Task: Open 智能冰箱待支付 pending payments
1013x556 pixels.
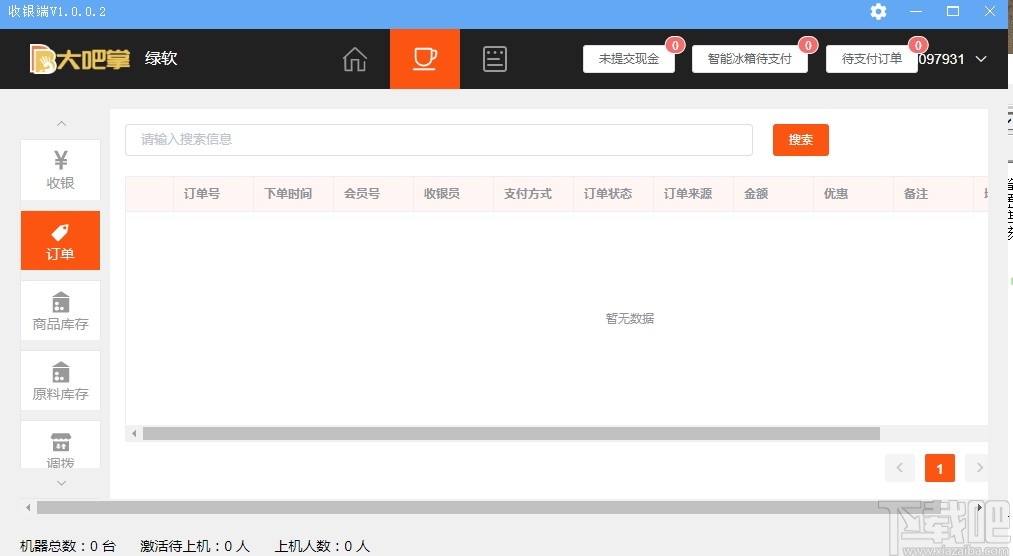Action: pyautogui.click(x=749, y=59)
